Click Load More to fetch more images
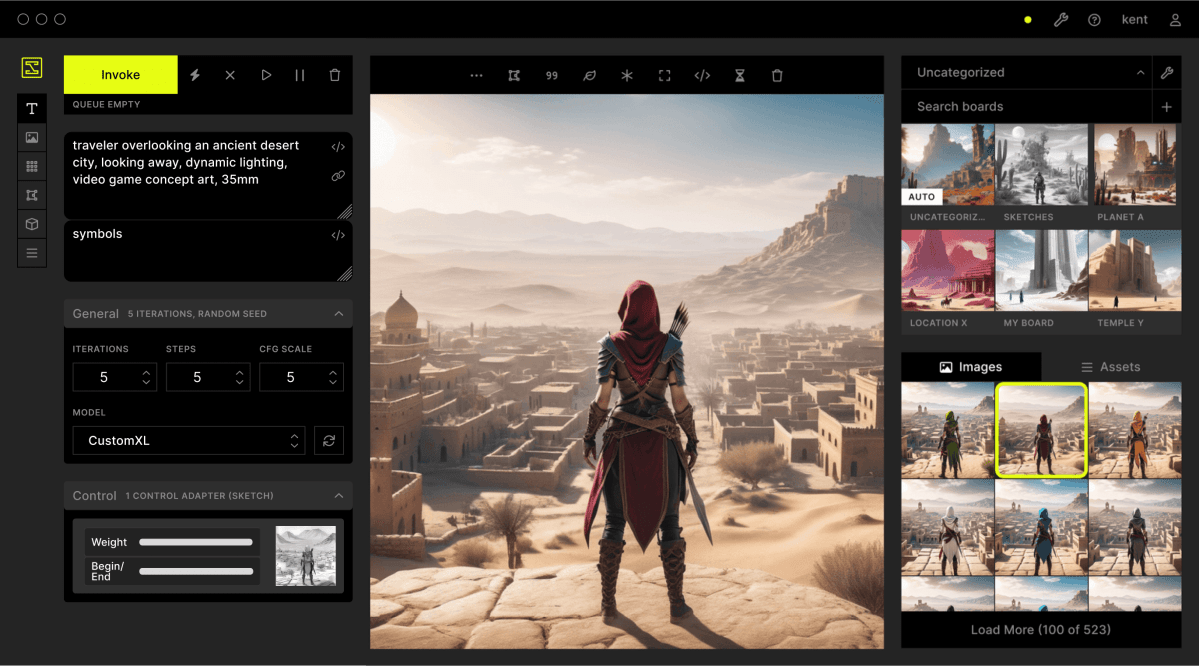 [x=1041, y=629]
